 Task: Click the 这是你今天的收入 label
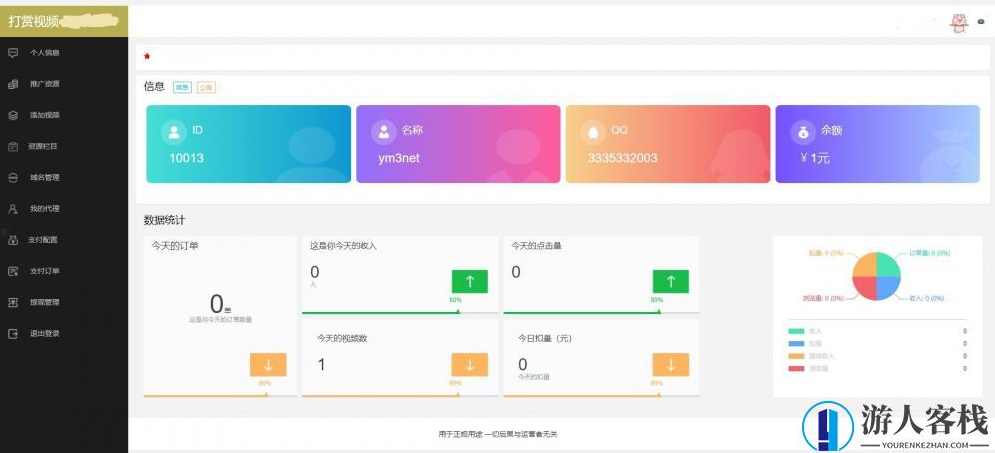[x=343, y=245]
